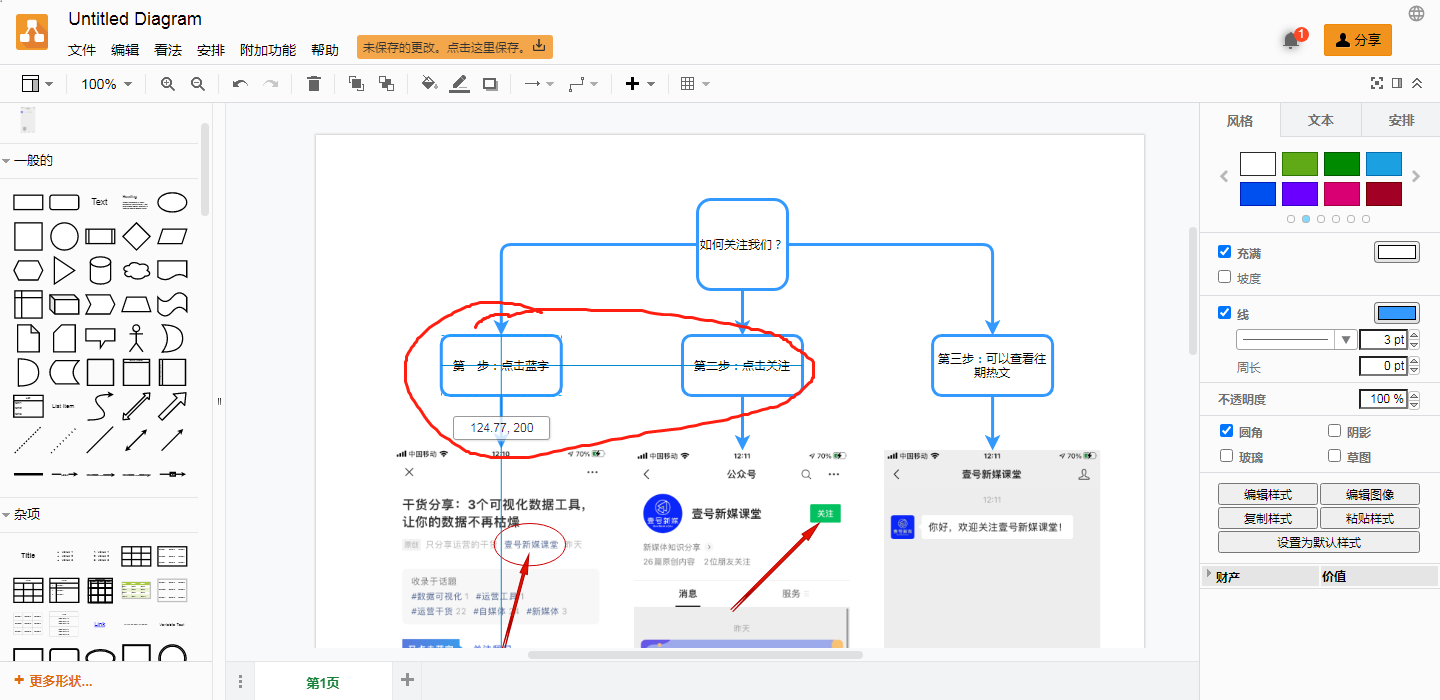Open the 编辑 menu
The image size is (1440, 700).
point(125,50)
